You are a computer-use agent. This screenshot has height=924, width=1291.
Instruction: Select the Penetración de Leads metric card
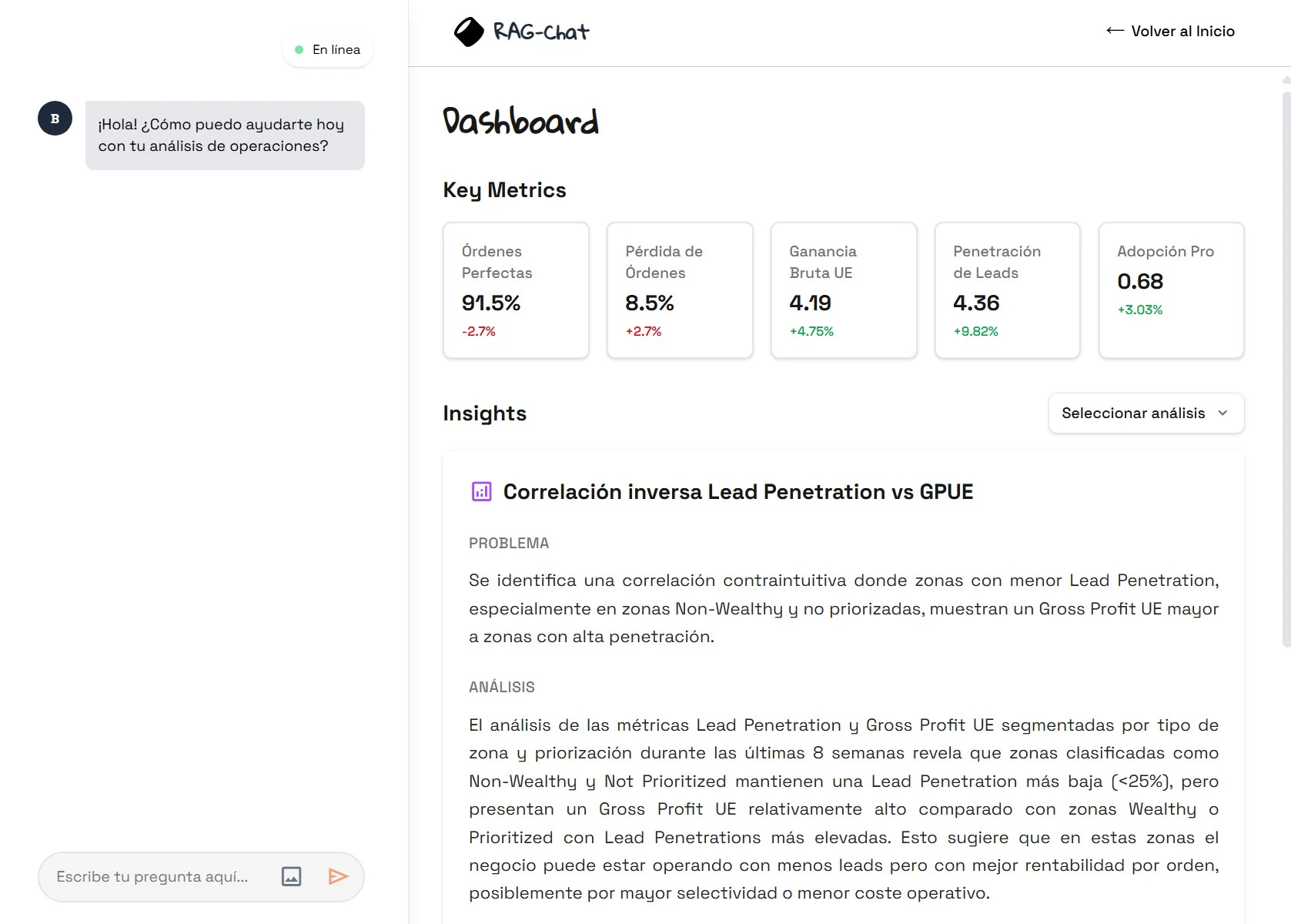click(1007, 290)
